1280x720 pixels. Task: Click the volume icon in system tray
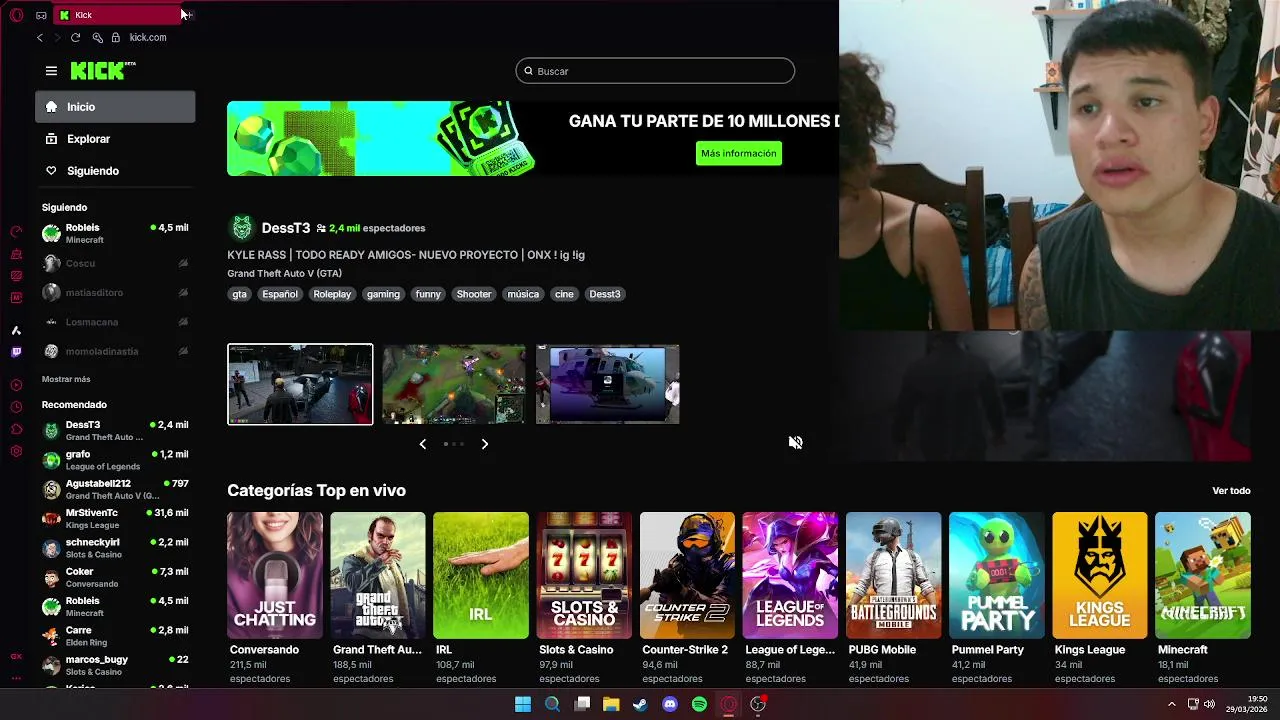point(1209,704)
